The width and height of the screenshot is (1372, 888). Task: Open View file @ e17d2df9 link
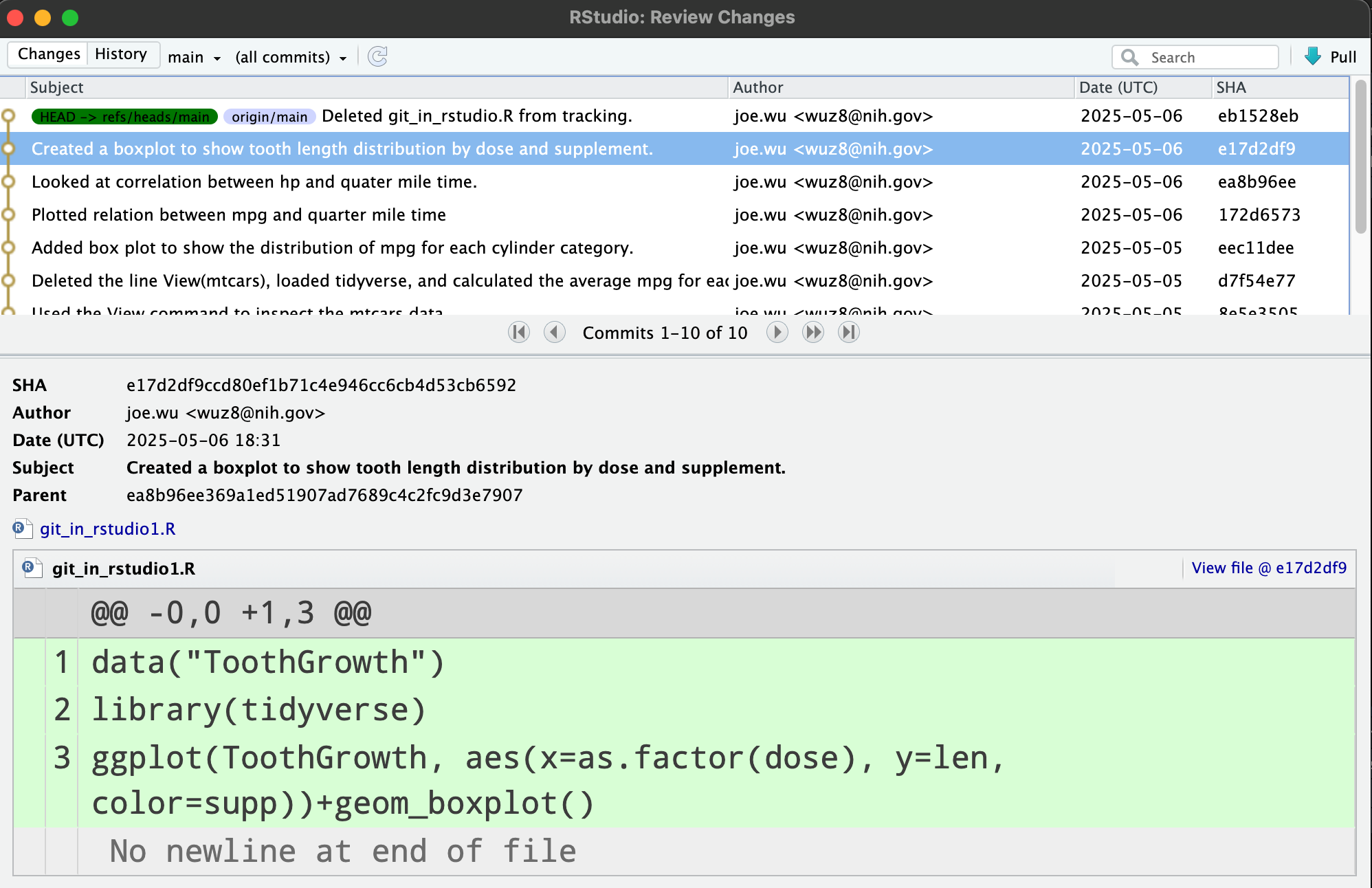[x=1268, y=568]
